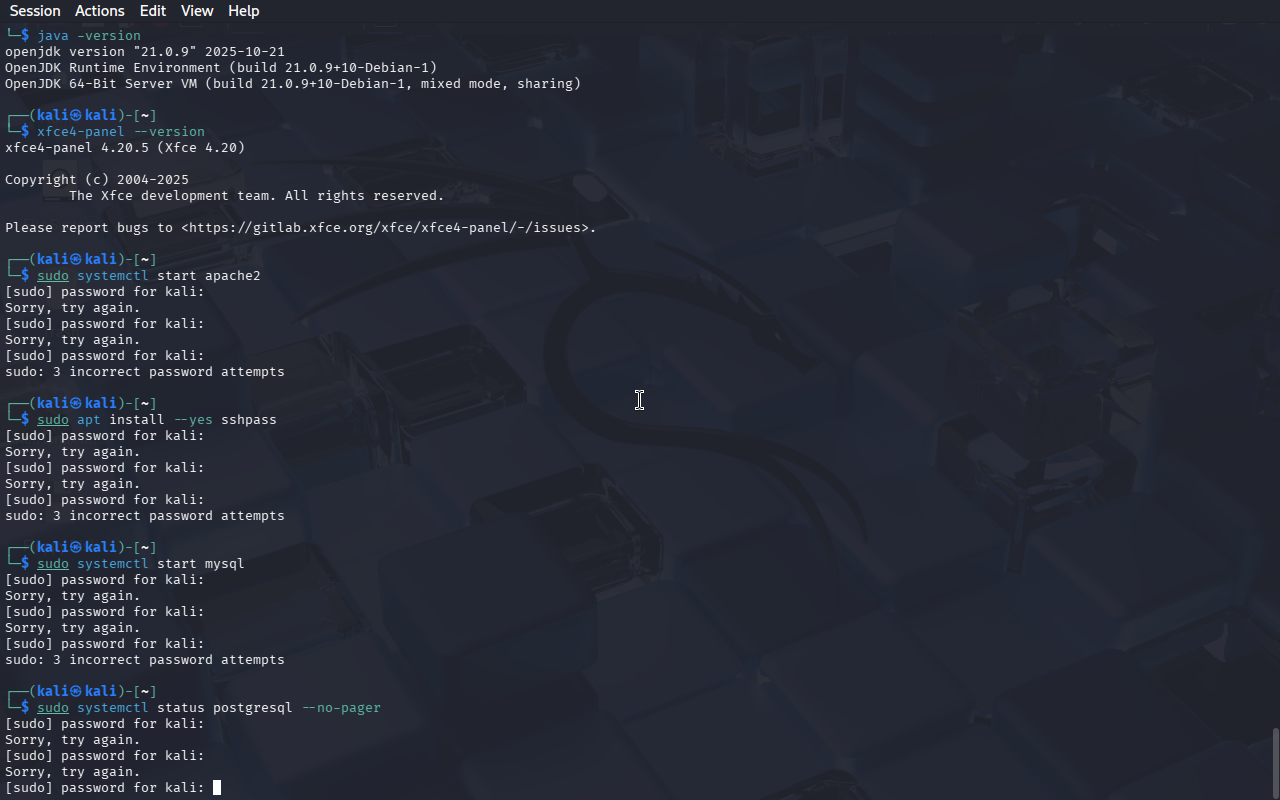Open the Edit menu
This screenshot has height=800, width=1280.
click(153, 11)
